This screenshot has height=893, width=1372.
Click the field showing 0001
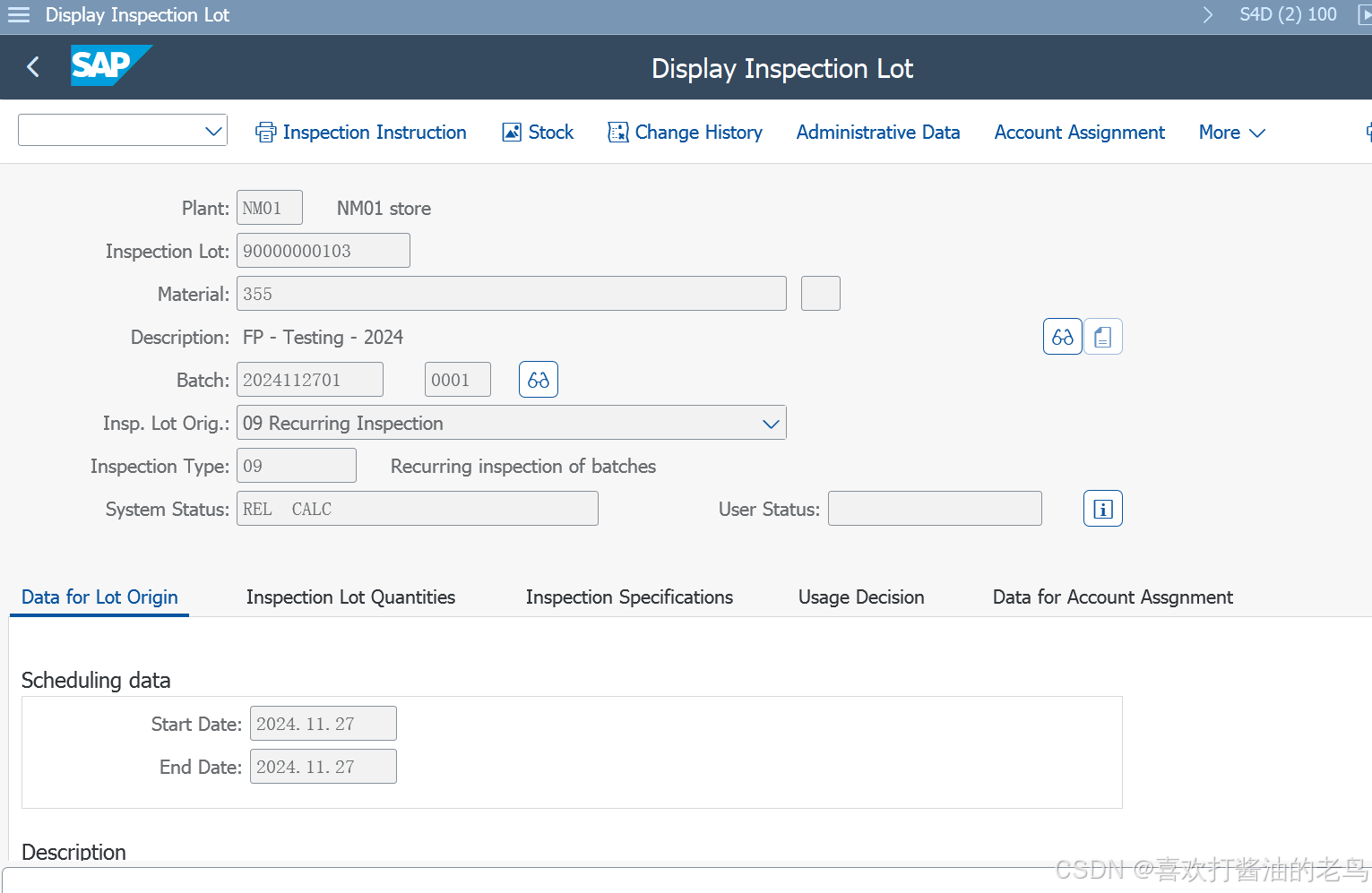coord(458,380)
